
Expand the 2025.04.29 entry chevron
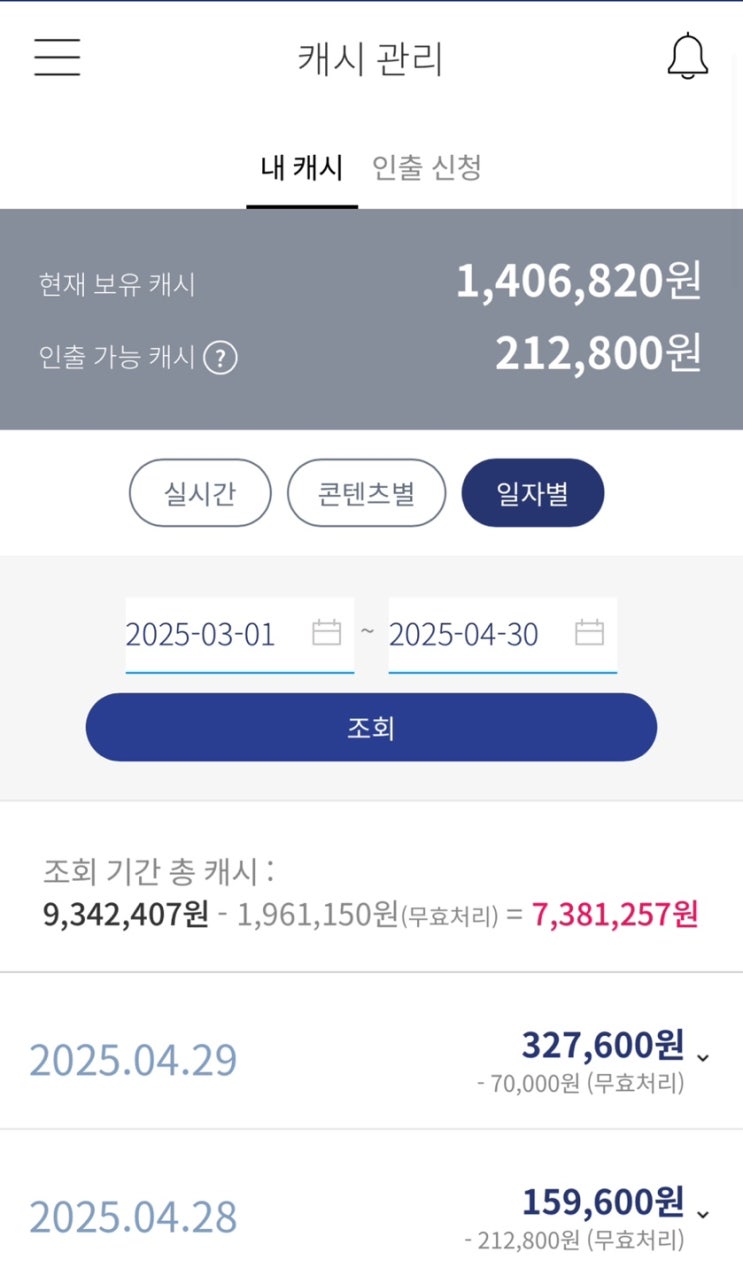click(703, 1057)
